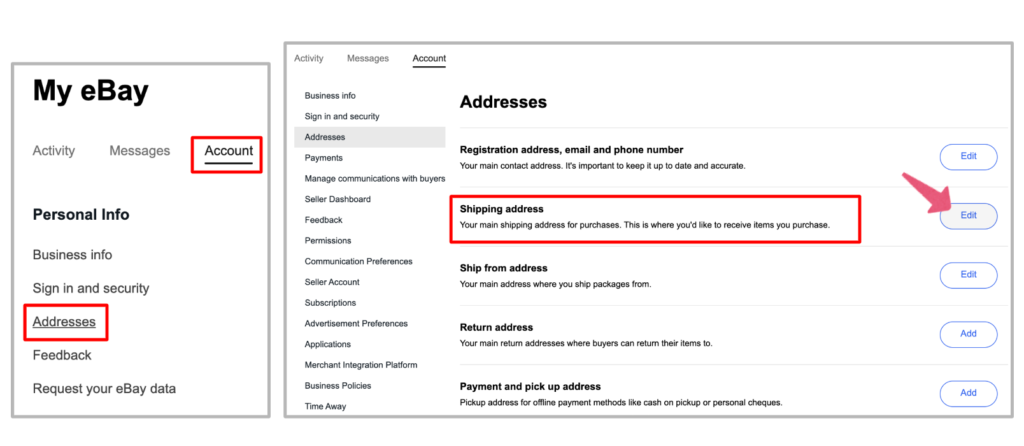Image resolution: width=1024 pixels, height=446 pixels.
Task: Open Communication Preferences
Action: tap(358, 261)
